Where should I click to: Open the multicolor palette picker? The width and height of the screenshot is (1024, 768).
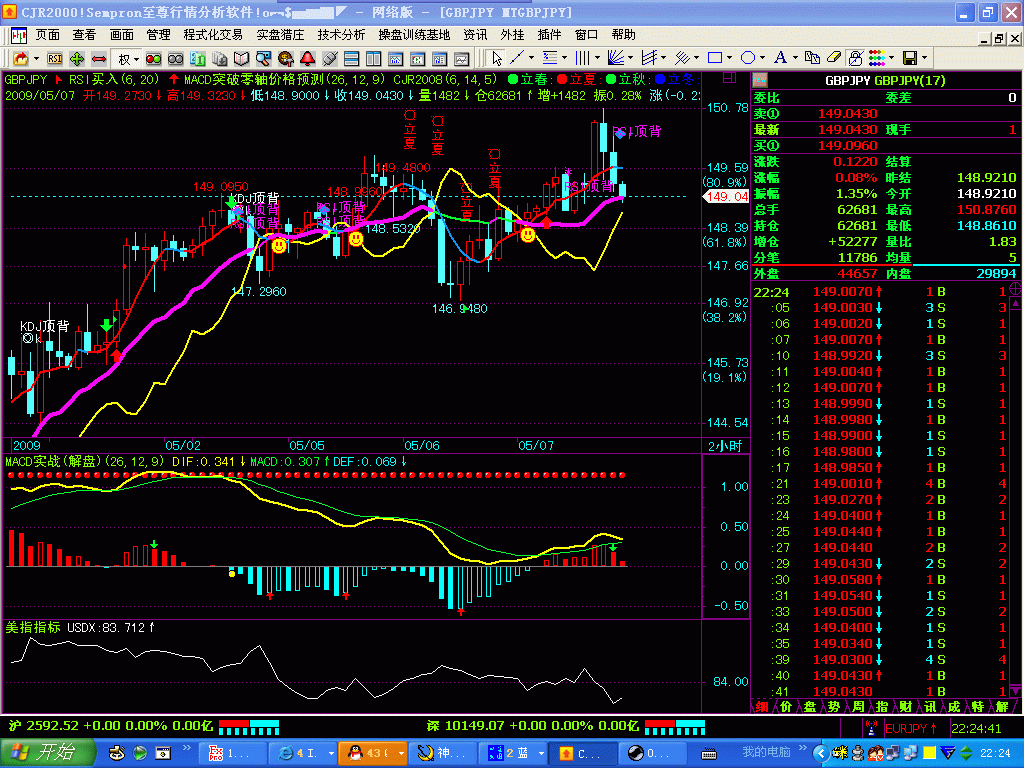[876, 58]
